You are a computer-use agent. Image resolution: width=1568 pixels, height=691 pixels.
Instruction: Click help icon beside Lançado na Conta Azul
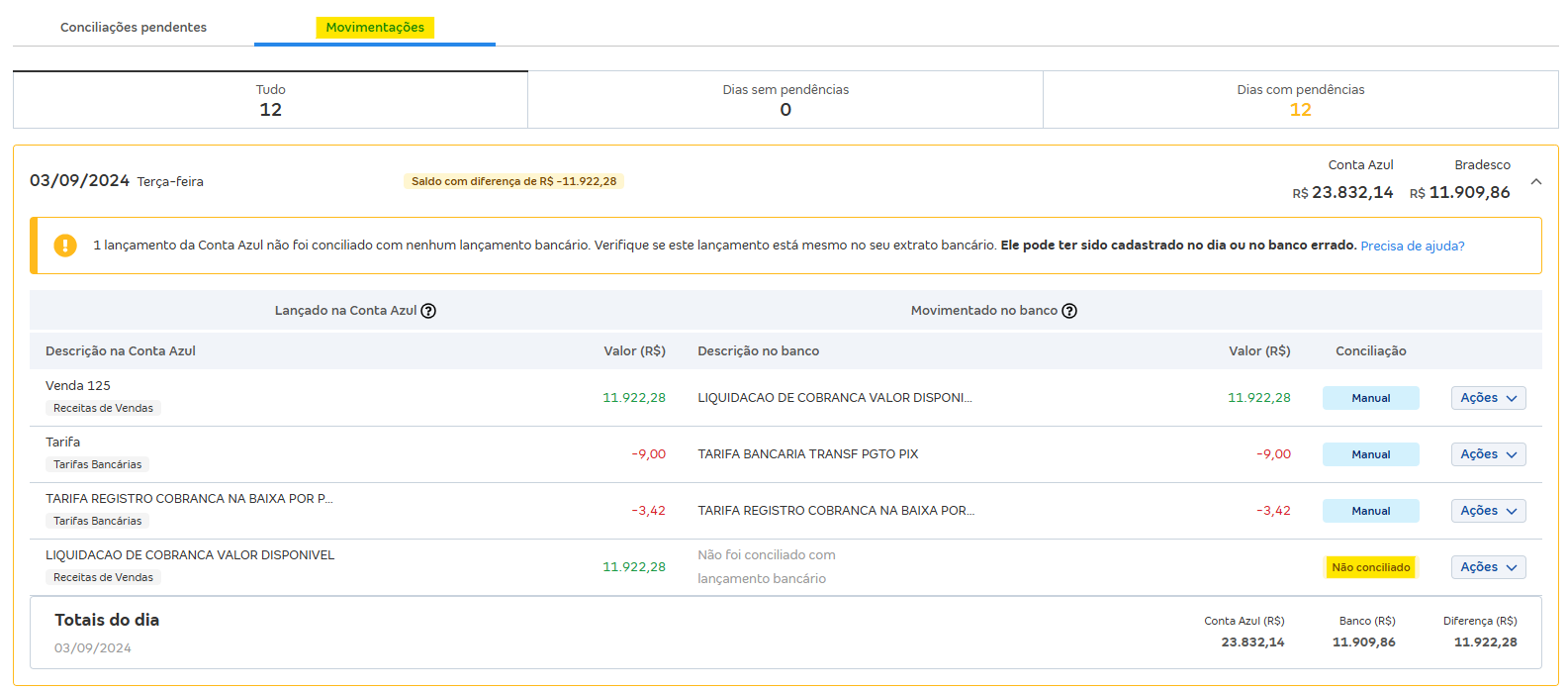(428, 311)
